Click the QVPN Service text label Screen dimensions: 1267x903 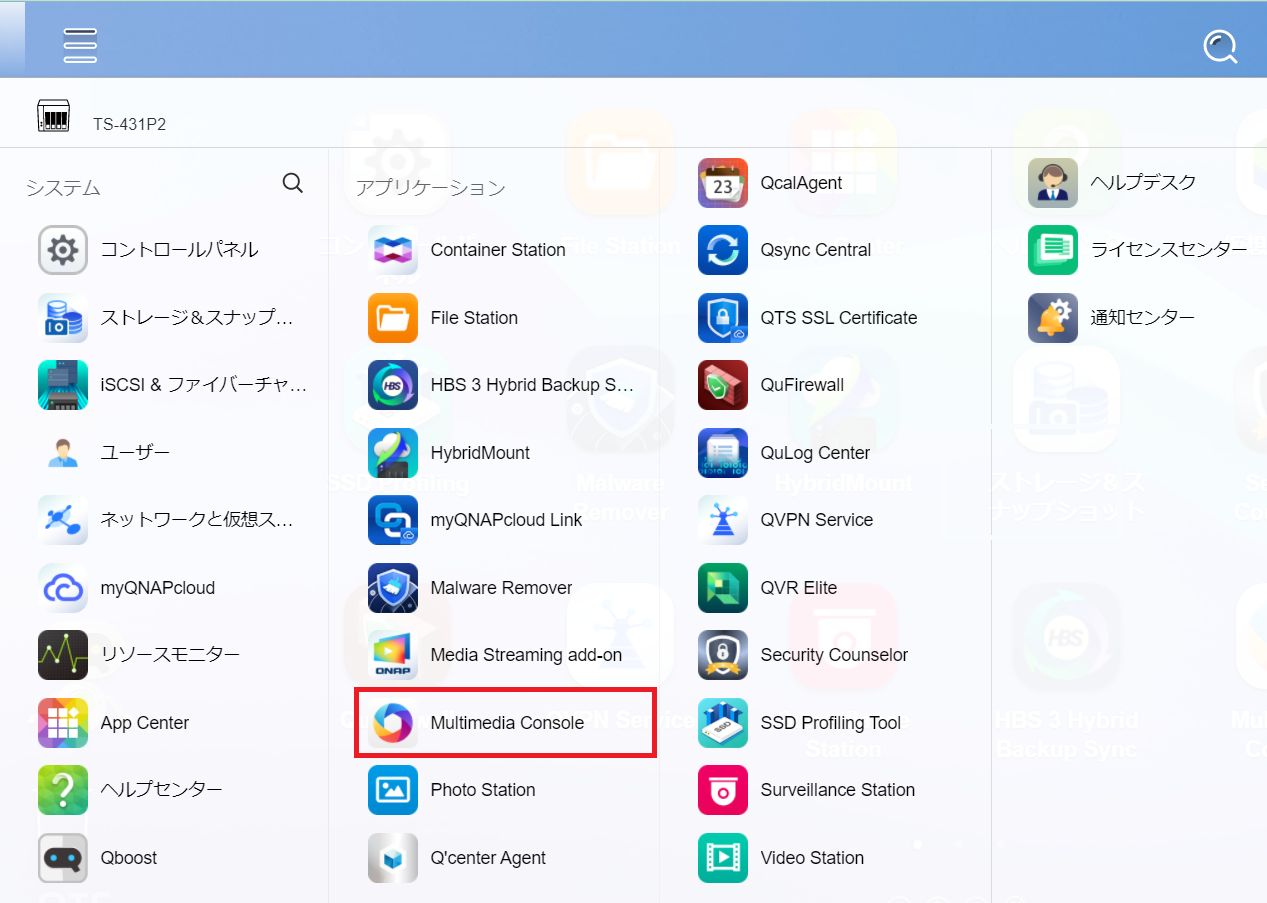pyautogui.click(x=817, y=520)
